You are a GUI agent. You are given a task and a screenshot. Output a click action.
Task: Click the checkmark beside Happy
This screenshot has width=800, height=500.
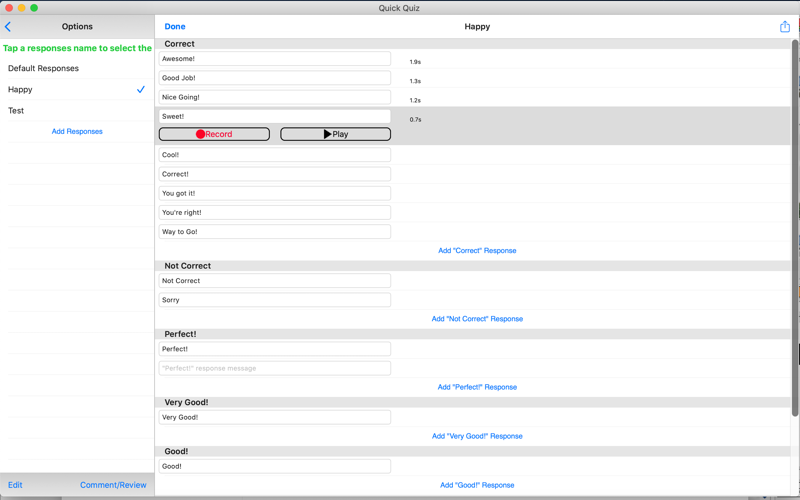click(141, 89)
